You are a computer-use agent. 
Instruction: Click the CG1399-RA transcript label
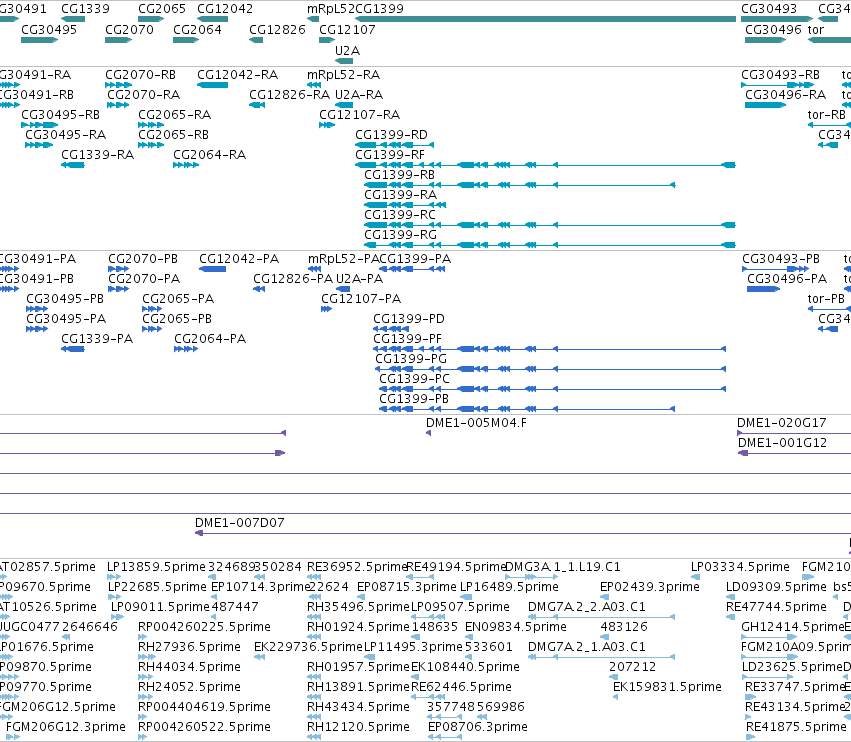tap(401, 195)
